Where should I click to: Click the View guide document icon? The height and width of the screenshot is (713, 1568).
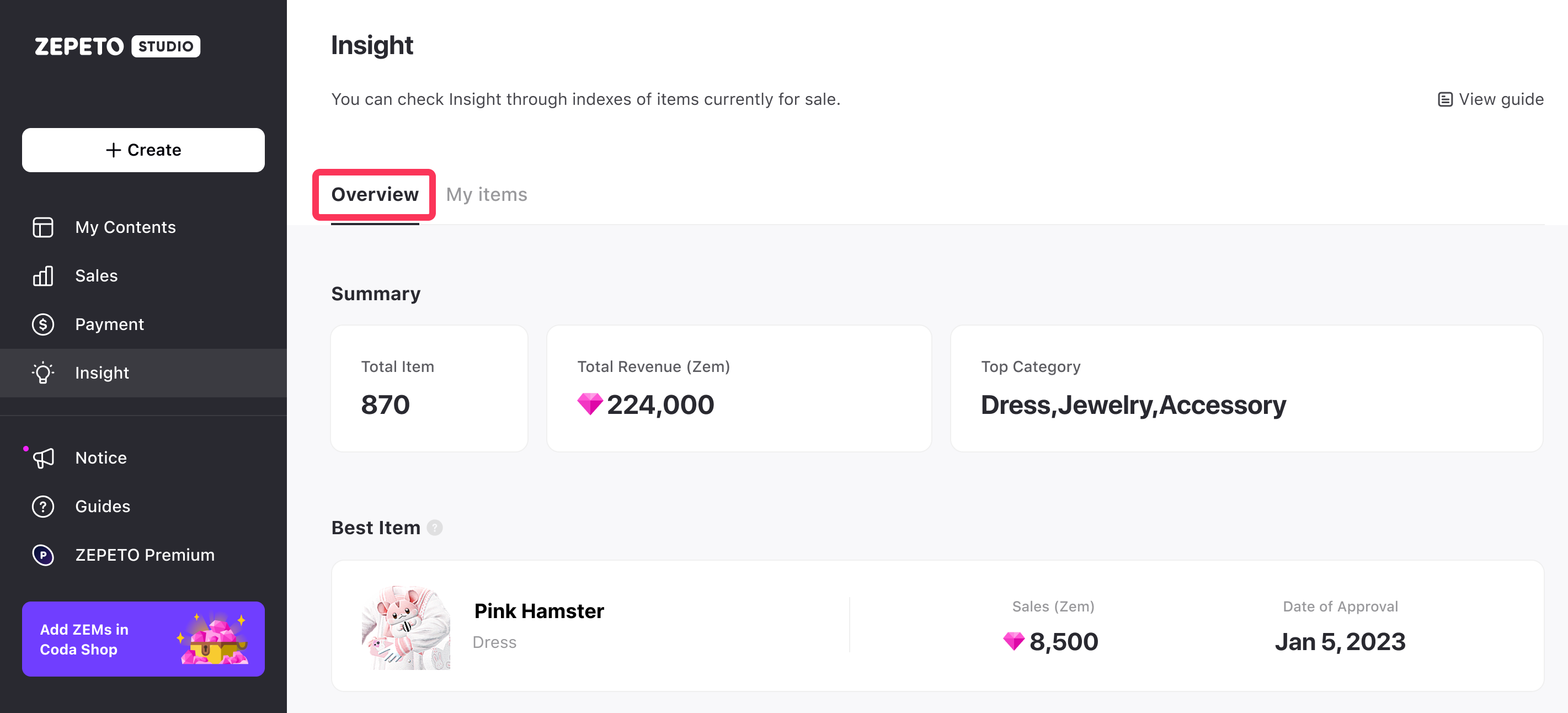click(x=1444, y=99)
